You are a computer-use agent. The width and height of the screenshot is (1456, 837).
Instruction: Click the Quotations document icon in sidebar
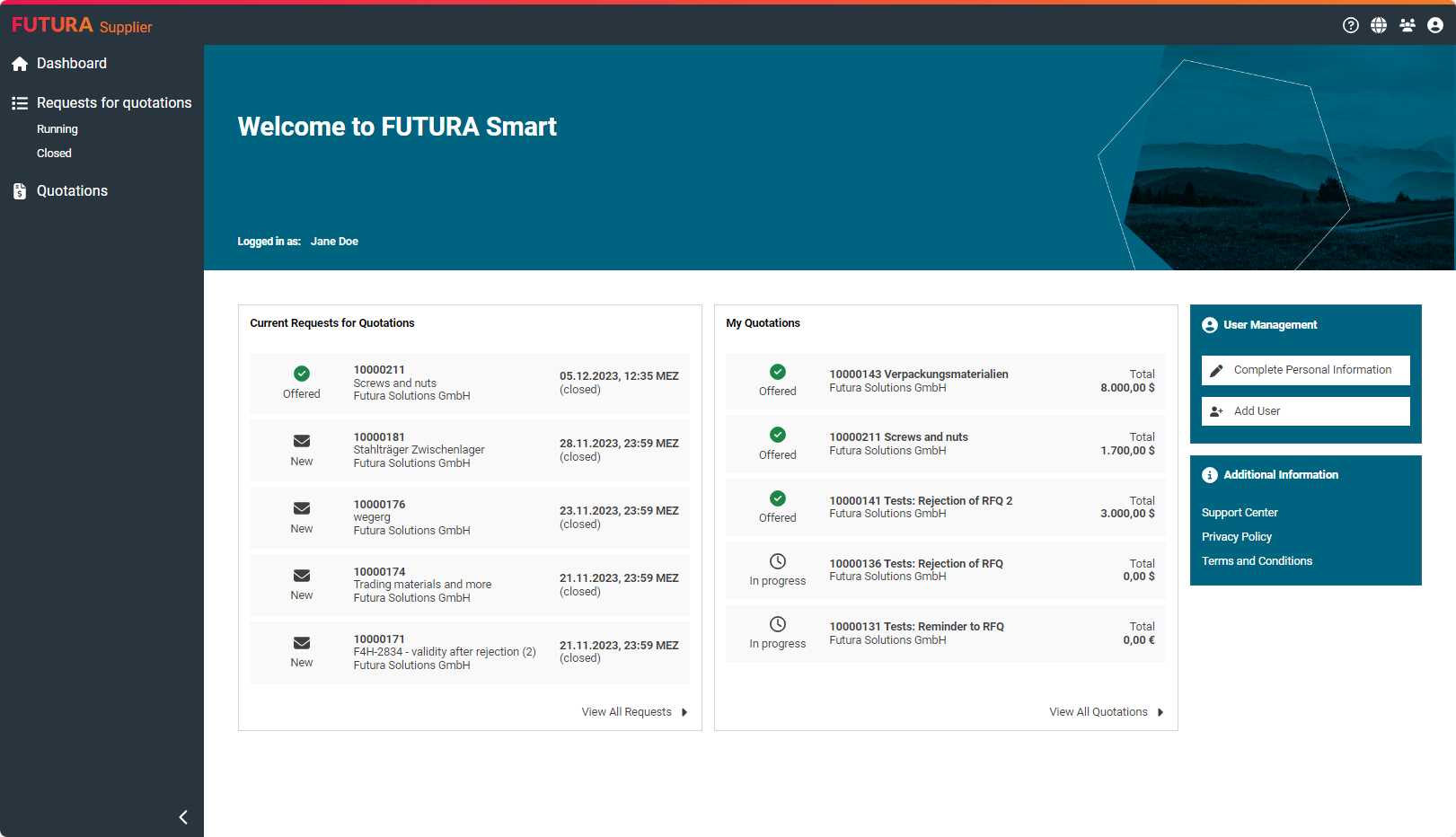(20, 191)
